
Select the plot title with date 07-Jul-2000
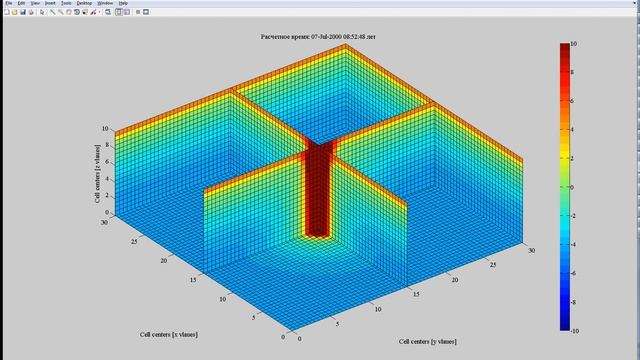318,37
